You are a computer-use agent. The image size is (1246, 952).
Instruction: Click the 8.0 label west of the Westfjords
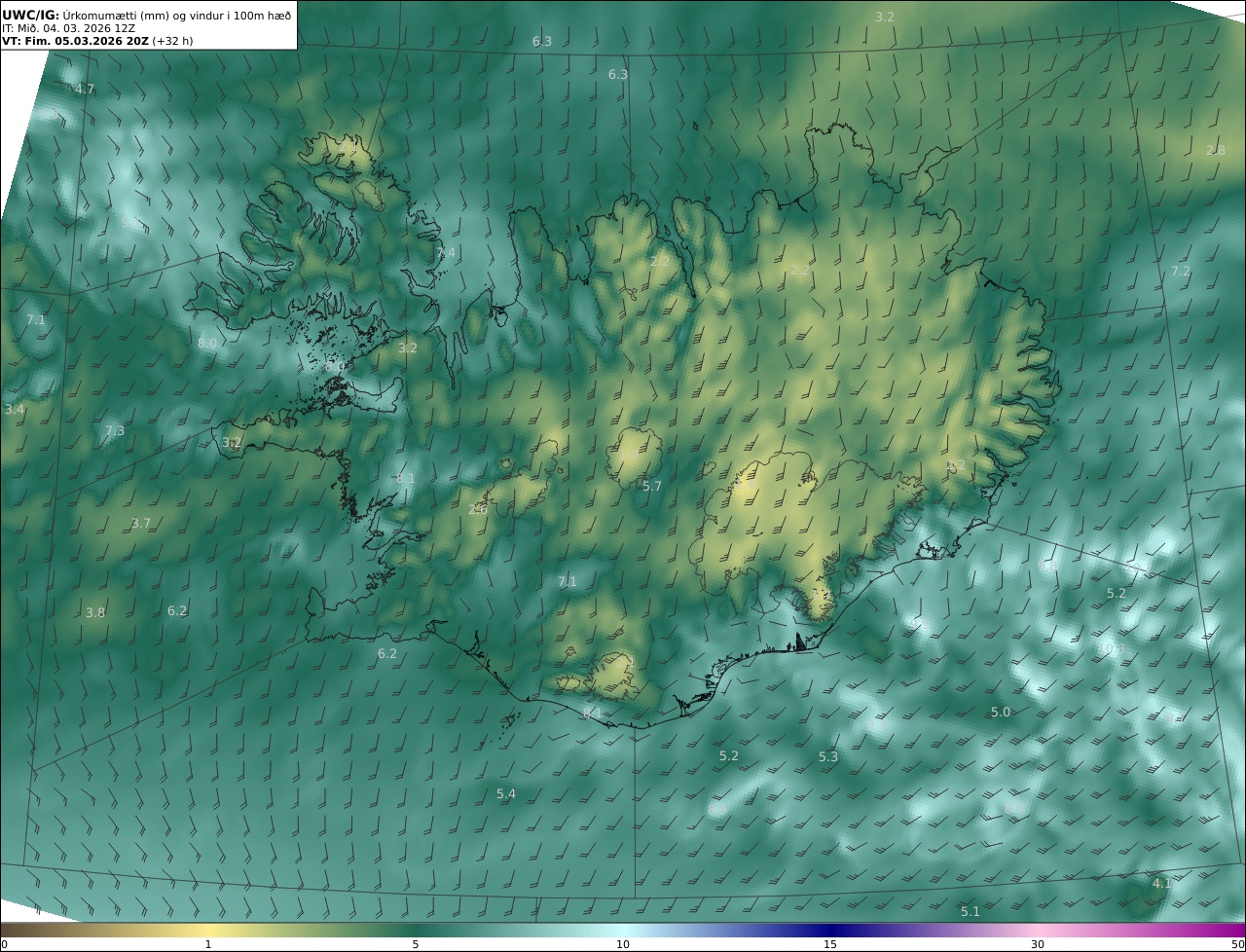[x=207, y=344]
